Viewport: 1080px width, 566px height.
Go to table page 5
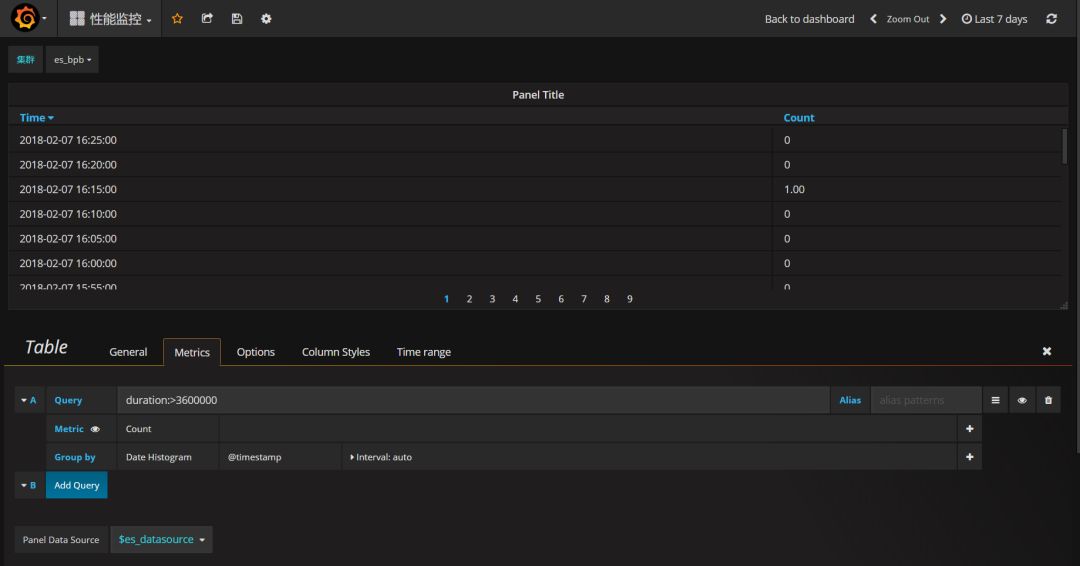pos(538,299)
